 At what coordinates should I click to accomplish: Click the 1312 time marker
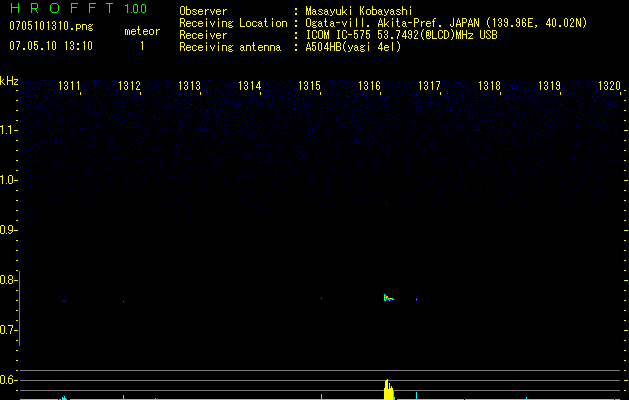click(129, 86)
